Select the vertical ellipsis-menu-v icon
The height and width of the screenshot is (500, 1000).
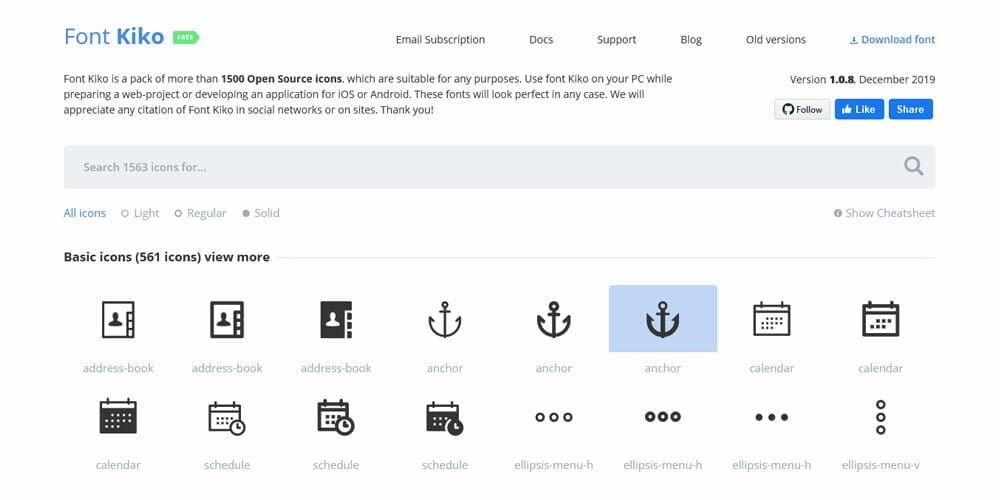click(x=881, y=417)
